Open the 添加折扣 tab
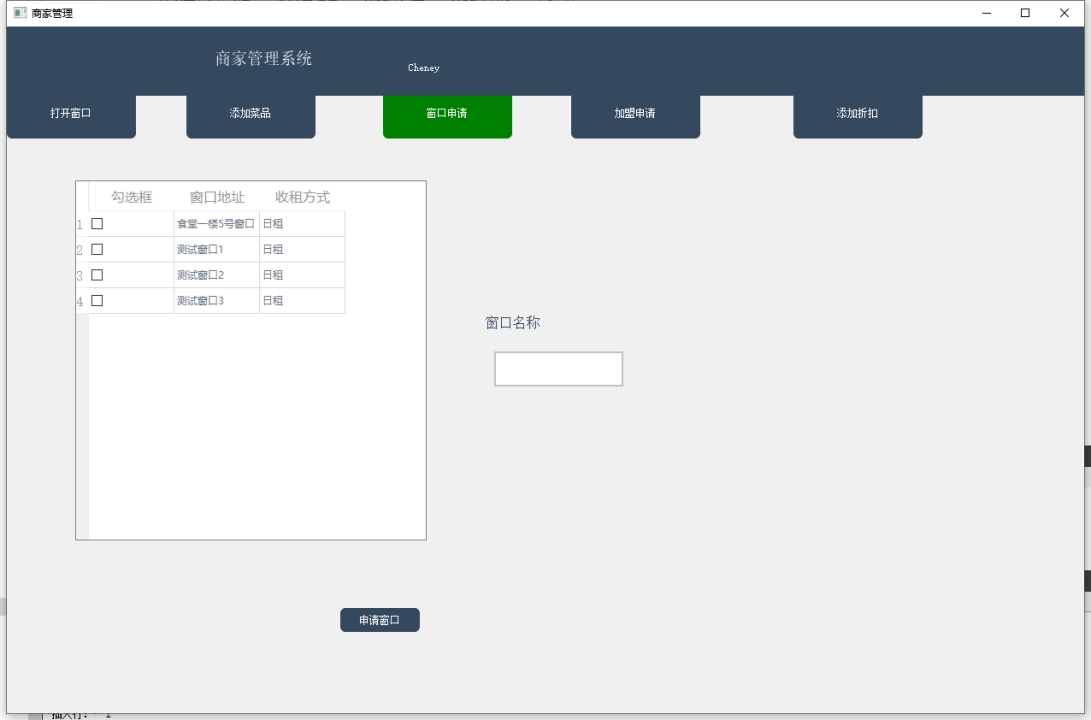 858,116
